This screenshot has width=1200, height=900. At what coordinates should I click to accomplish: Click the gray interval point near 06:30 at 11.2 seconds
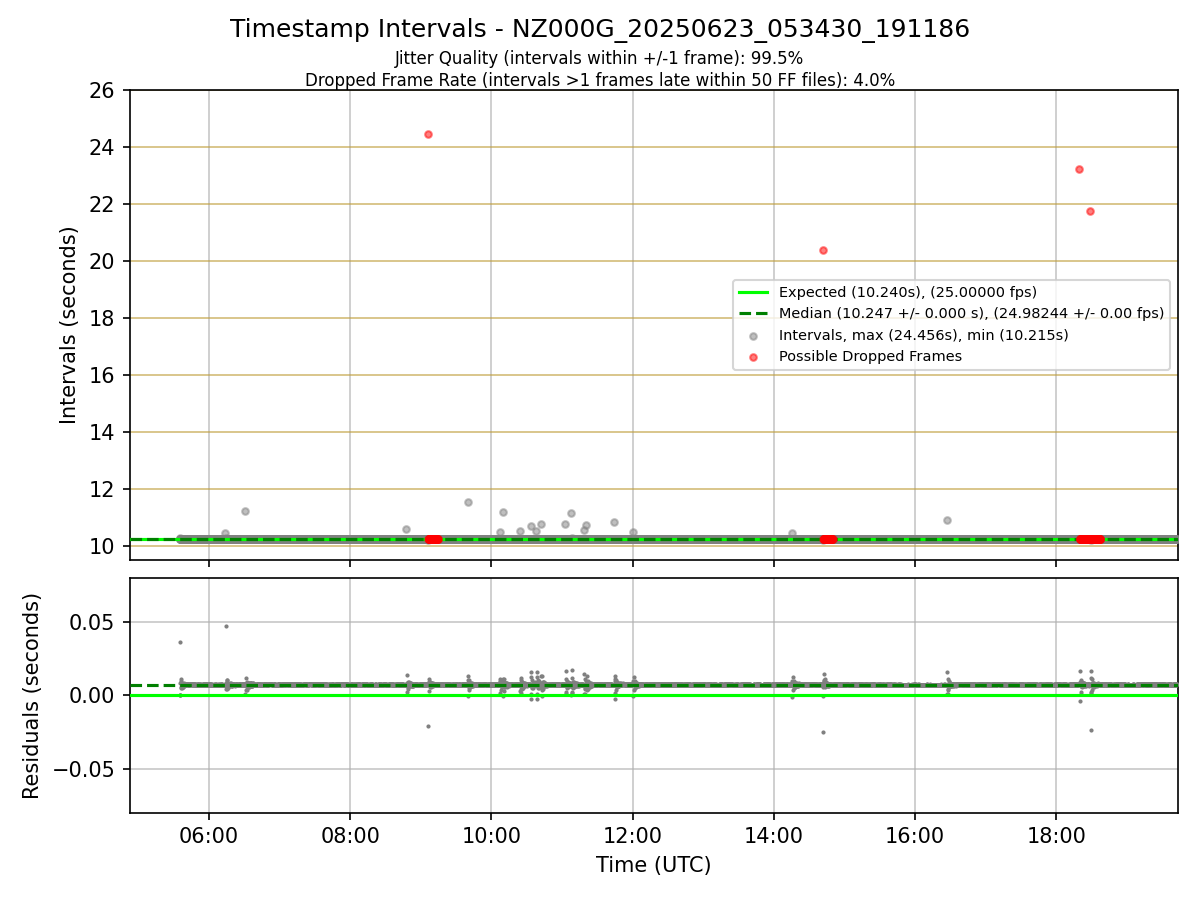click(245, 511)
